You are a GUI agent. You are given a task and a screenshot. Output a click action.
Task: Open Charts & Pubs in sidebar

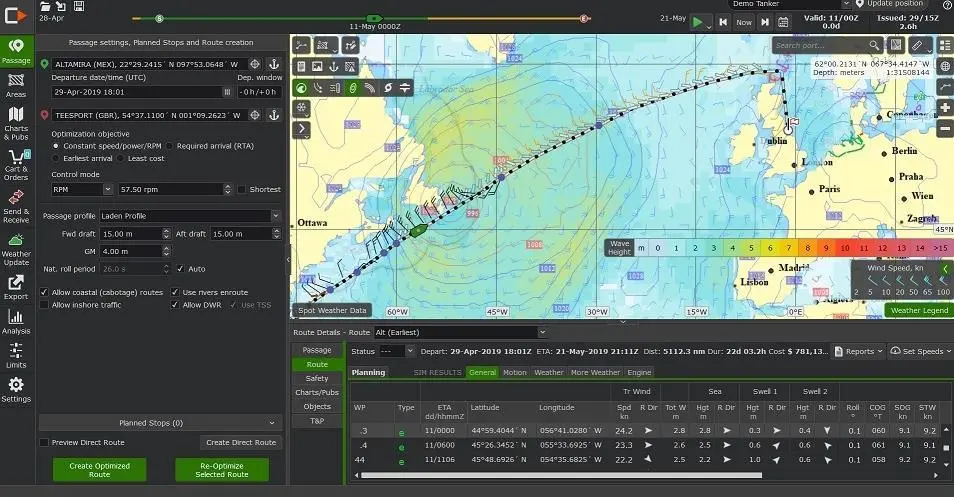click(x=16, y=123)
